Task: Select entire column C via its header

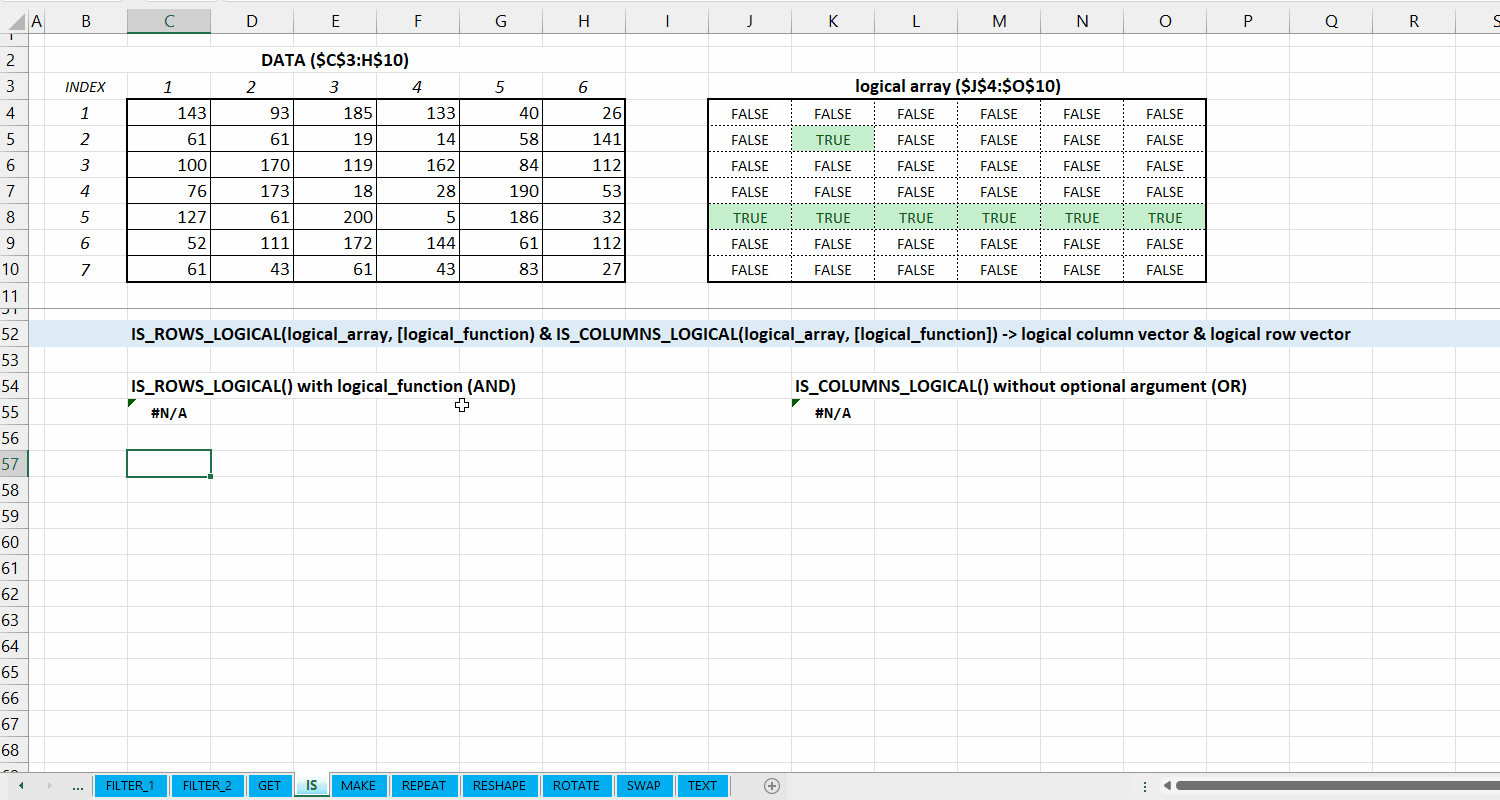Action: click(169, 21)
